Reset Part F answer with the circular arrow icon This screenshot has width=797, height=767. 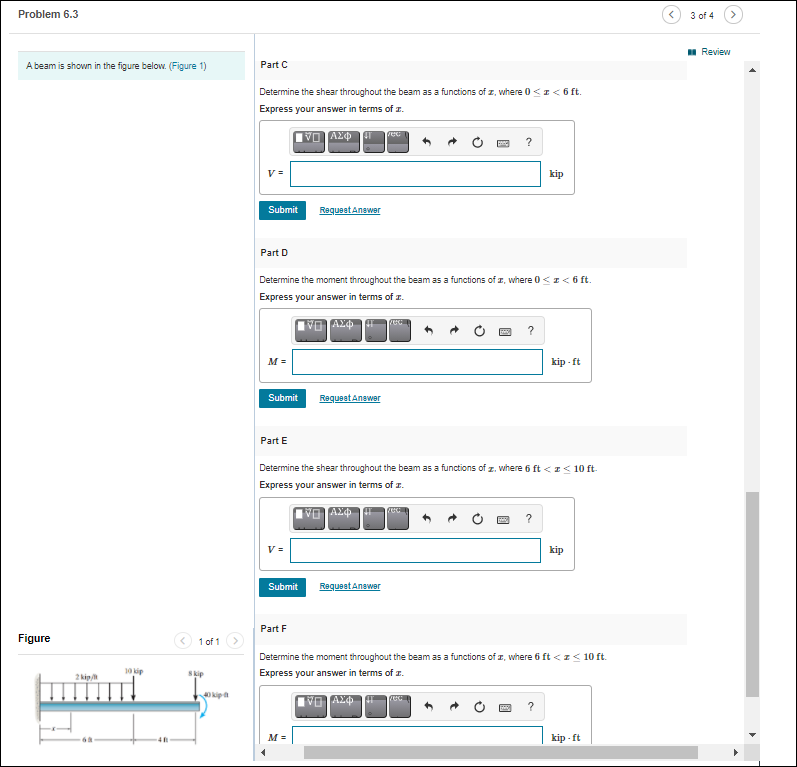point(479,707)
